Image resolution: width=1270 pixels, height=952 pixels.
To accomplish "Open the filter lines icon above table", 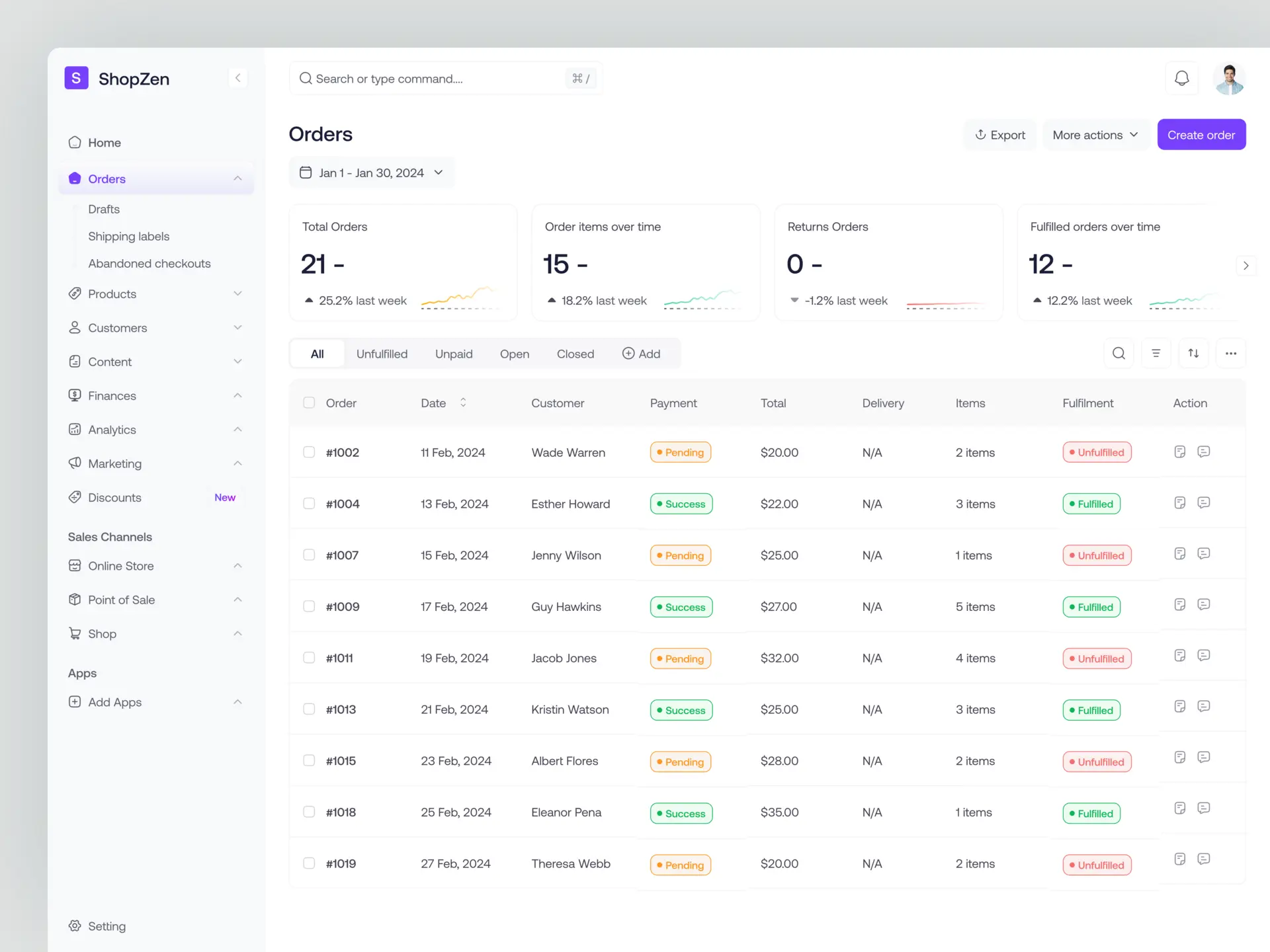I will 1156,353.
